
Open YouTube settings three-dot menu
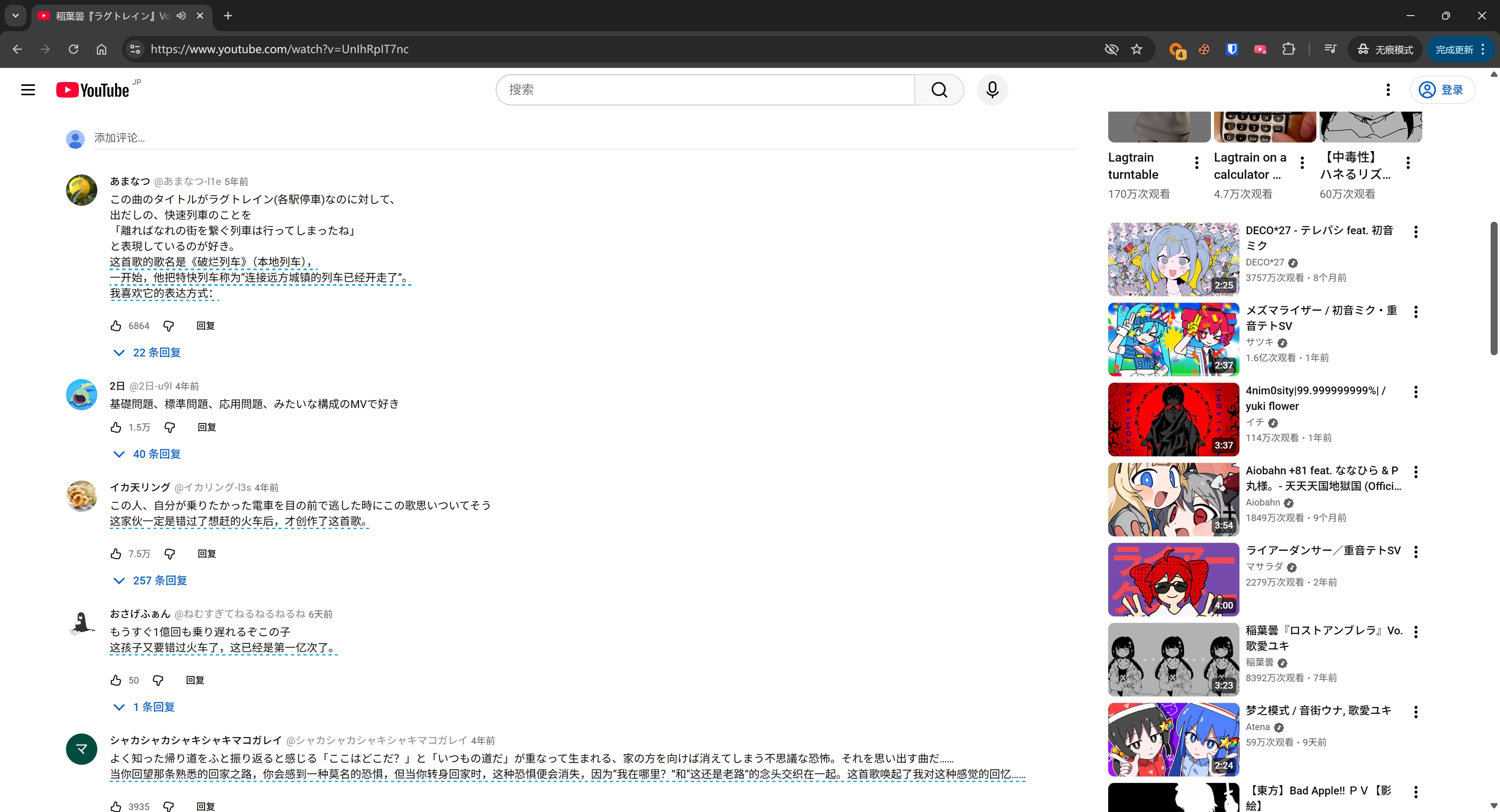1387,90
